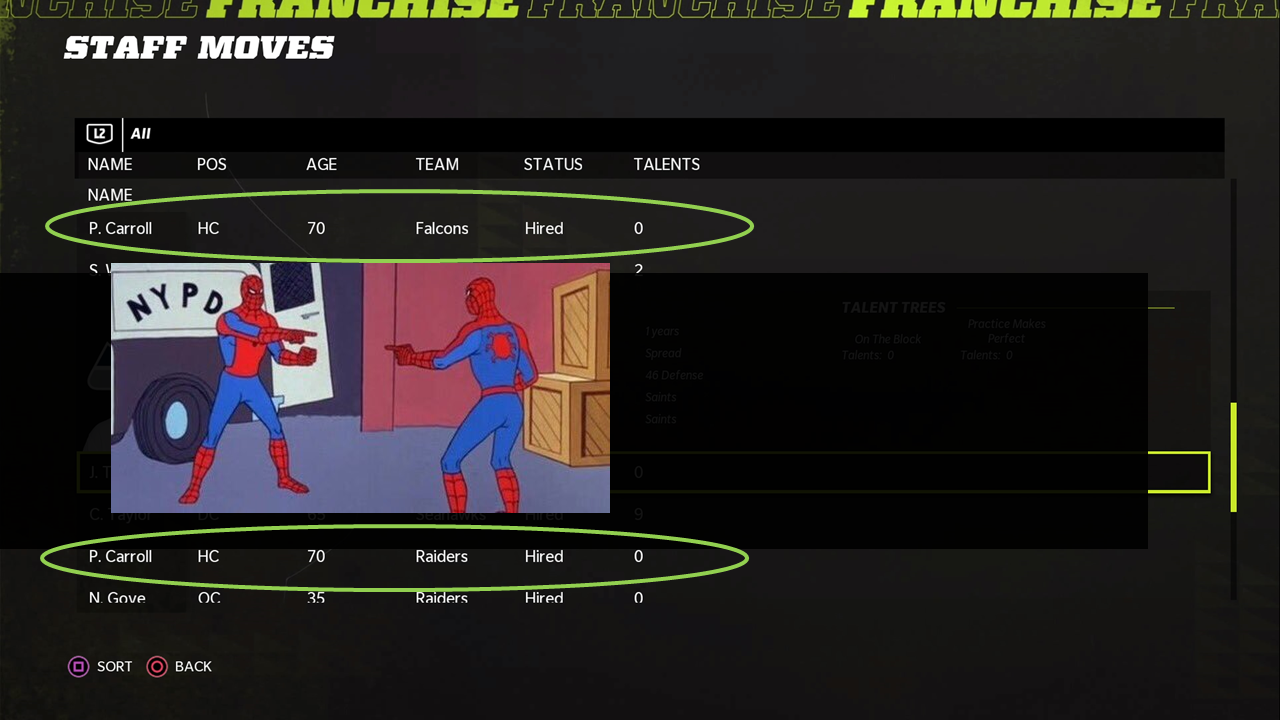Click the Spider-Man meme image
Viewport: 1280px width, 720px height.
click(360, 388)
